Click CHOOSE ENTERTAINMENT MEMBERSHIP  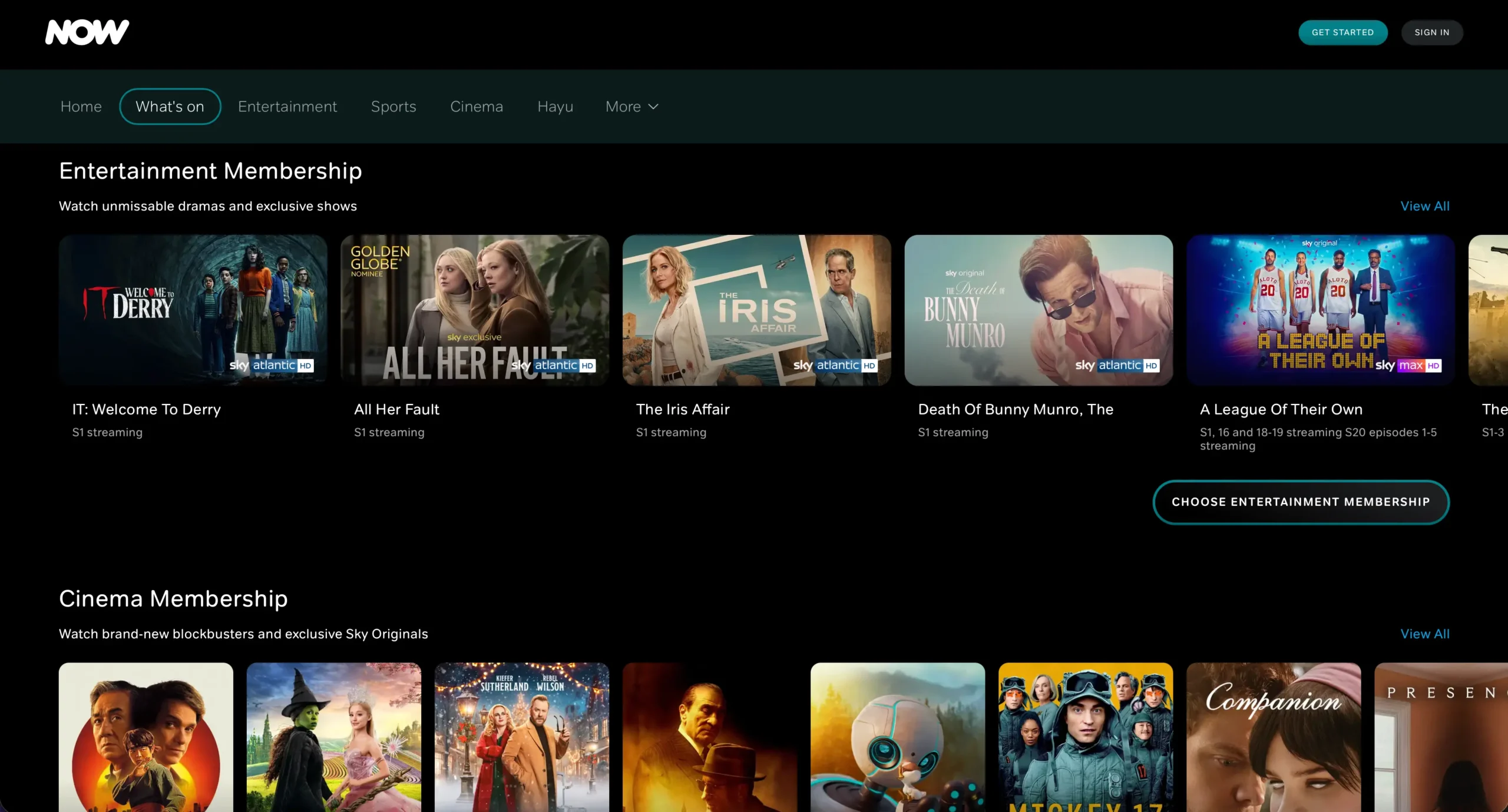(1301, 502)
